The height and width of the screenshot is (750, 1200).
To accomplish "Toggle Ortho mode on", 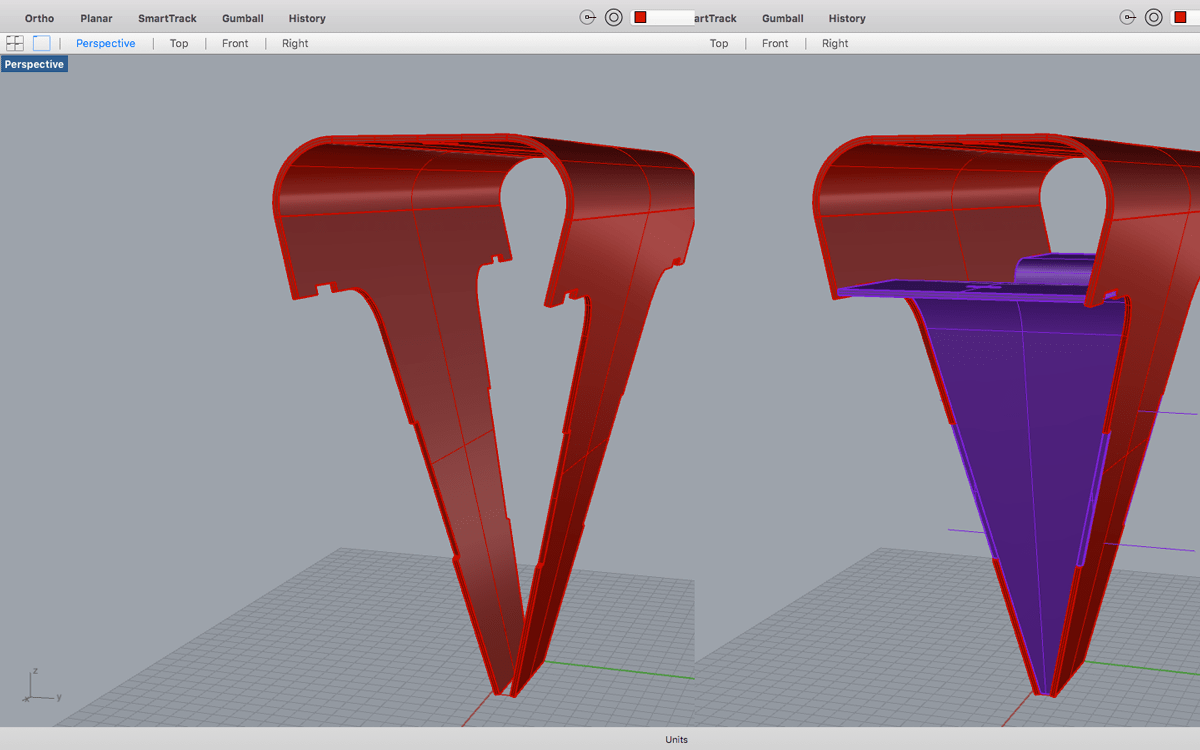I will pos(39,18).
